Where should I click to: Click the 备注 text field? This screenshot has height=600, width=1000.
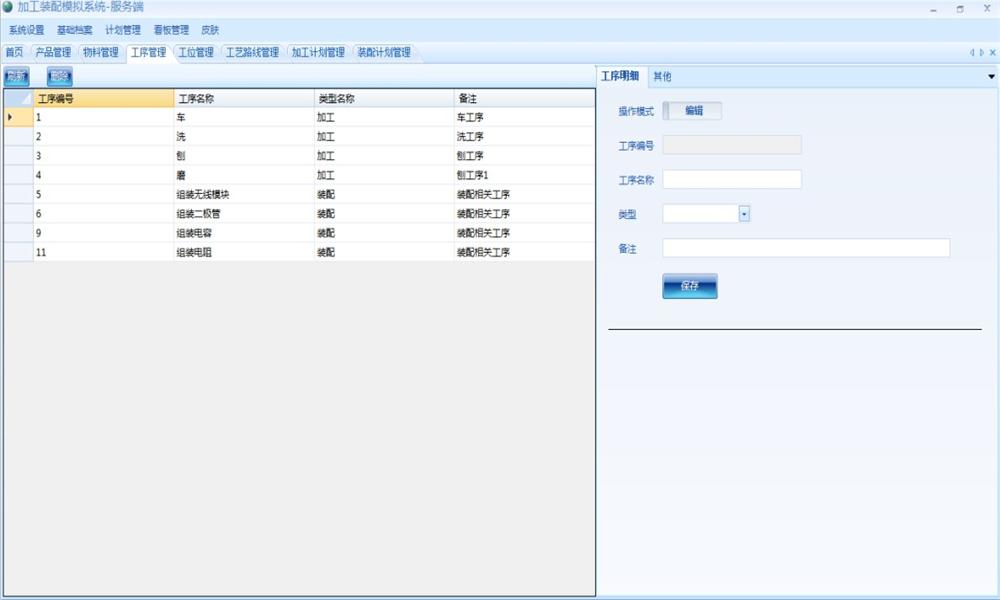point(806,248)
